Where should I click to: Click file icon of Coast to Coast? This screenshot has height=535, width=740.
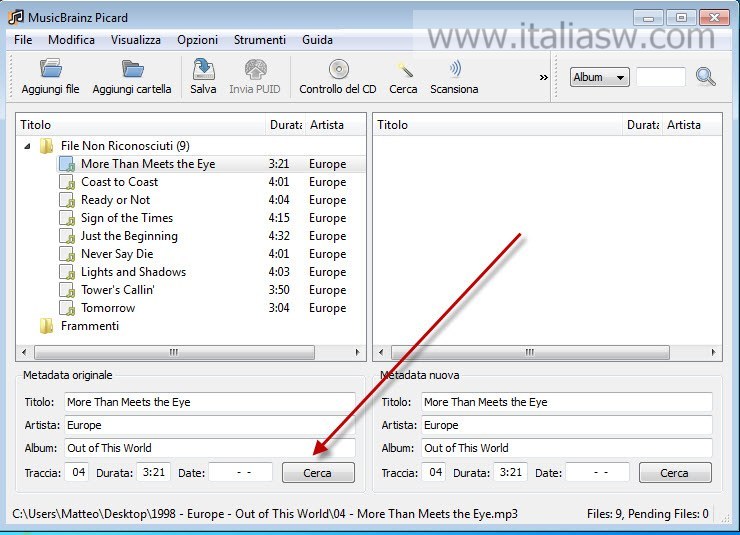click(x=67, y=182)
